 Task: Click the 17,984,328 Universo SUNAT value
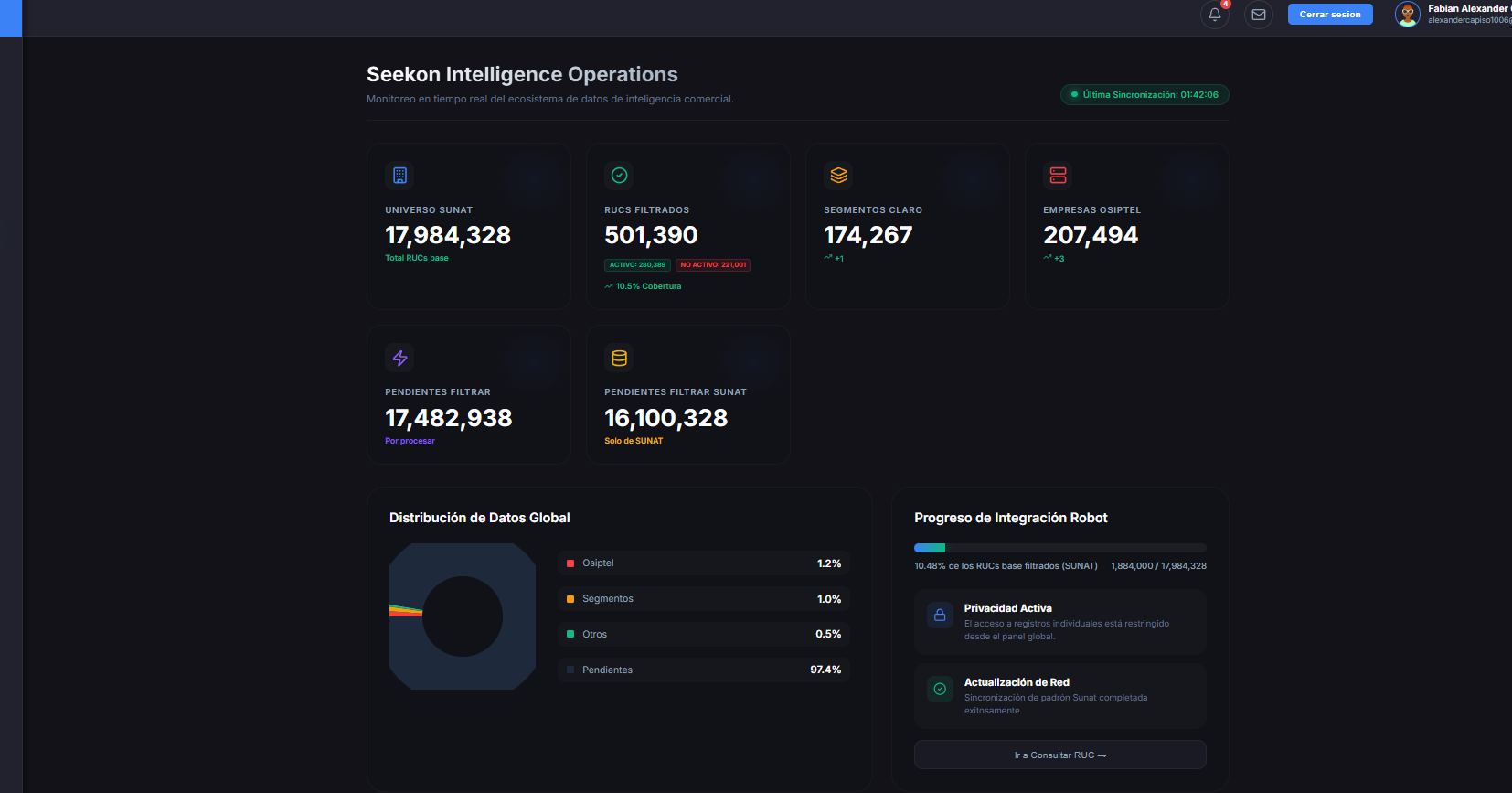[x=448, y=235]
